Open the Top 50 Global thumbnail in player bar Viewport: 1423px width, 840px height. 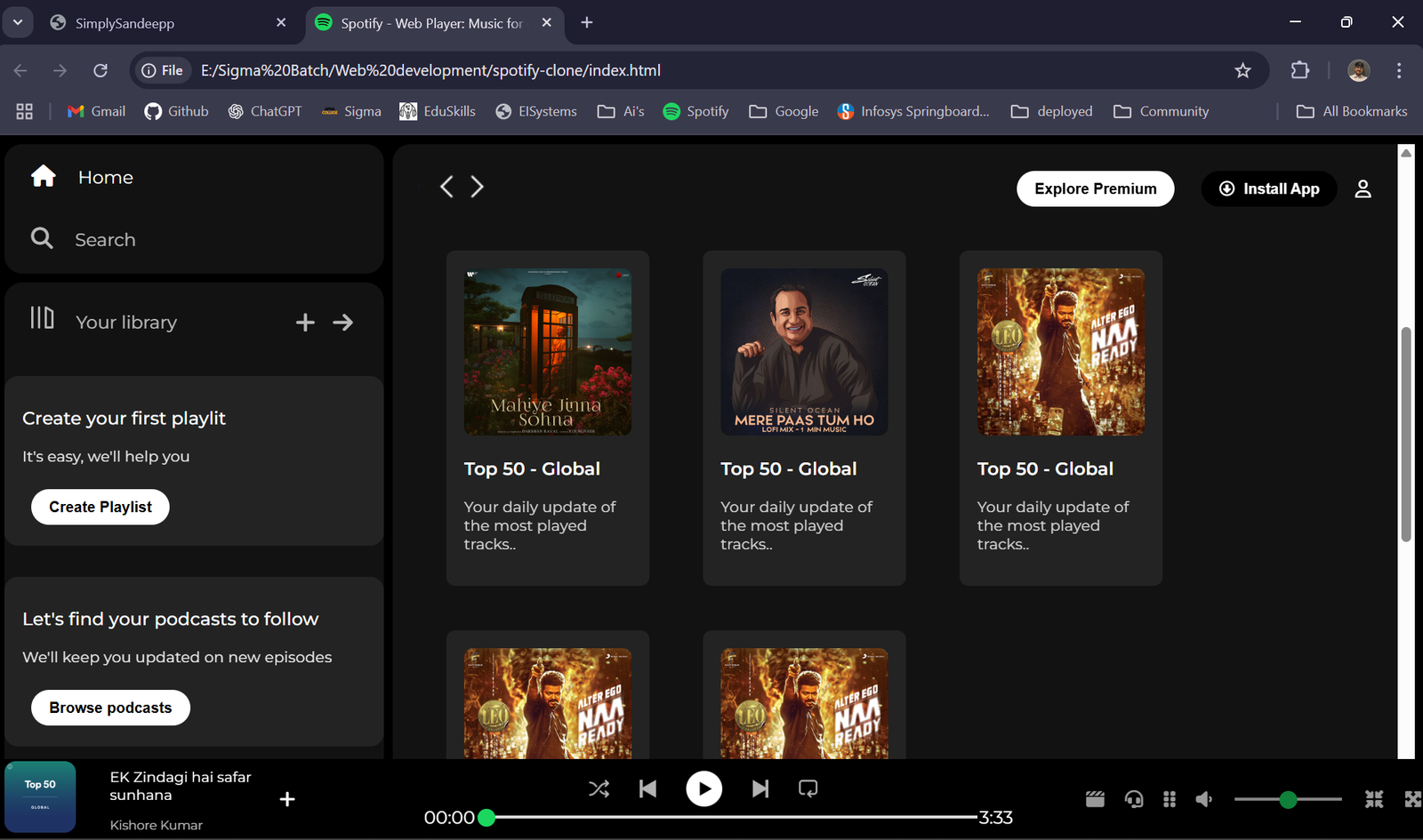40,796
